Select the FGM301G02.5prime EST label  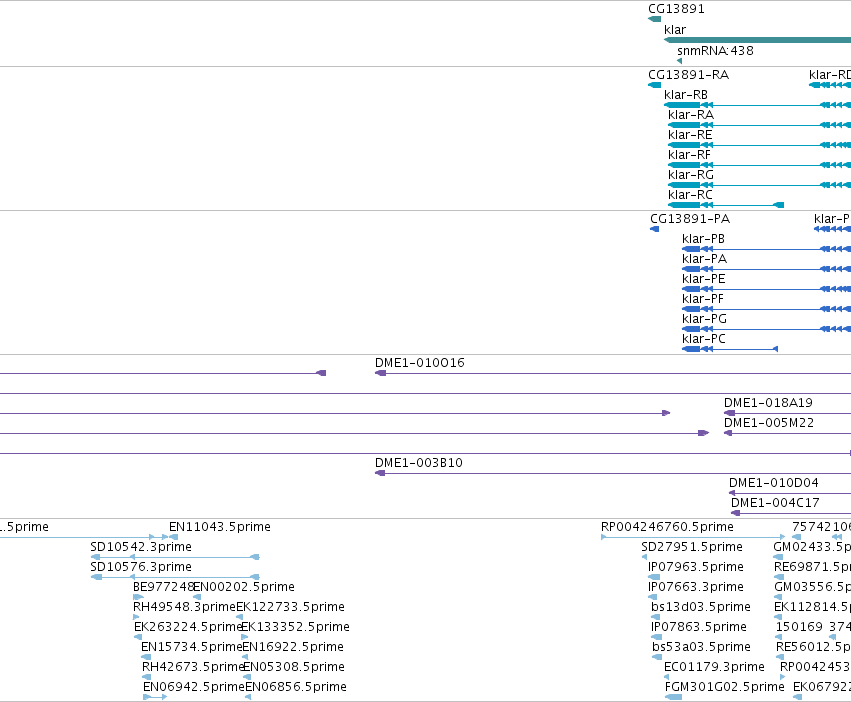pos(725,687)
